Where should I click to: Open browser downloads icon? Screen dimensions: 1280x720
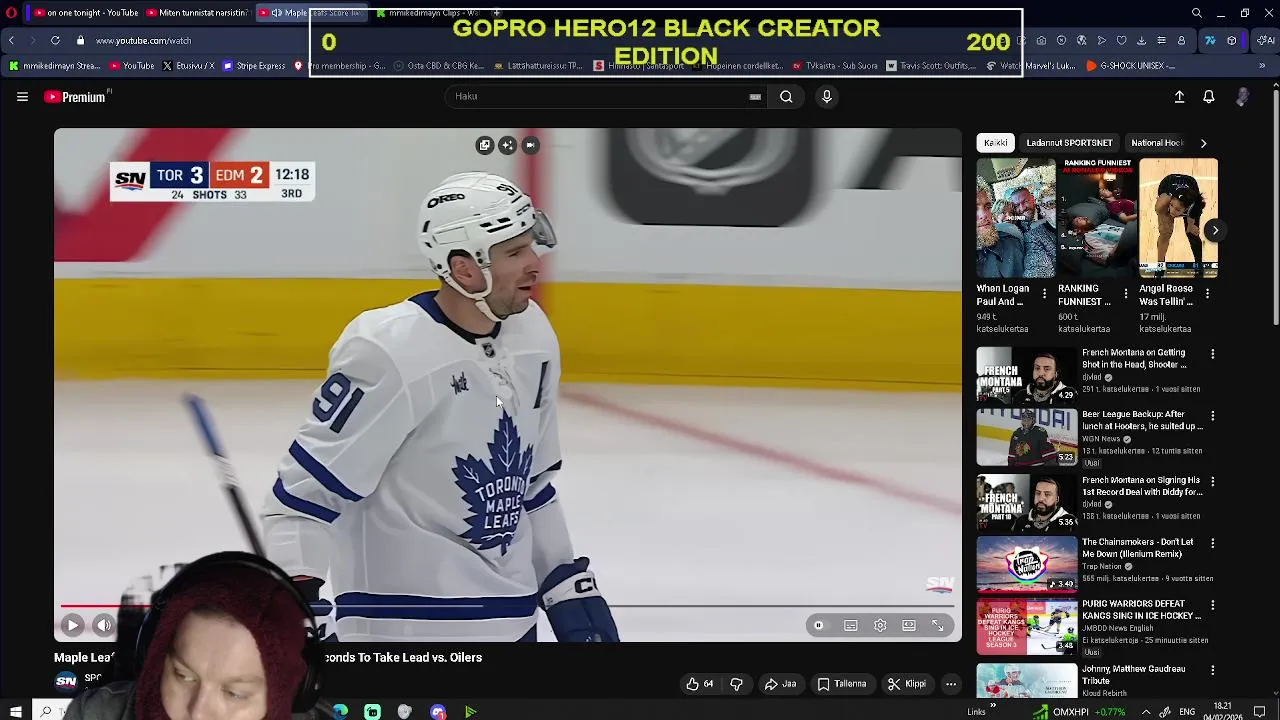point(1141,41)
